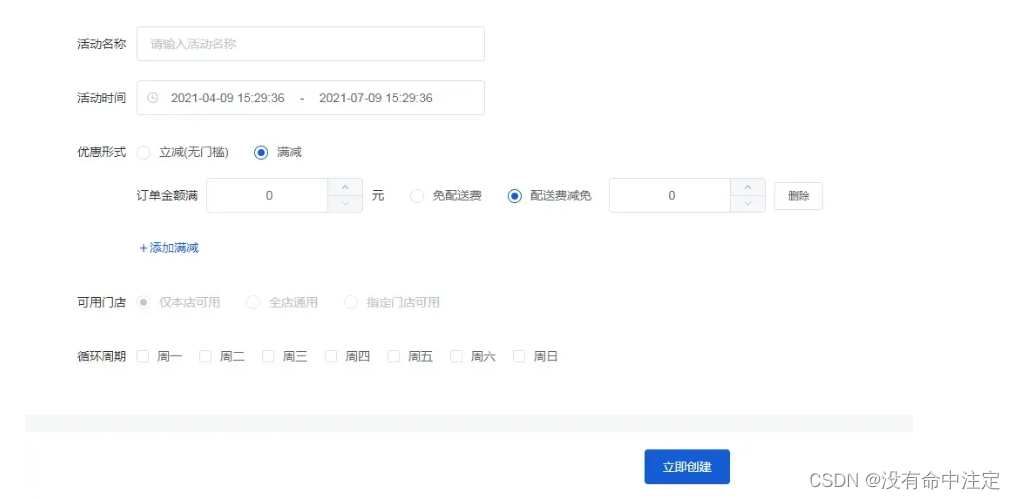Click the 可用门店 label
The height and width of the screenshot is (499, 1015).
tap(102, 302)
